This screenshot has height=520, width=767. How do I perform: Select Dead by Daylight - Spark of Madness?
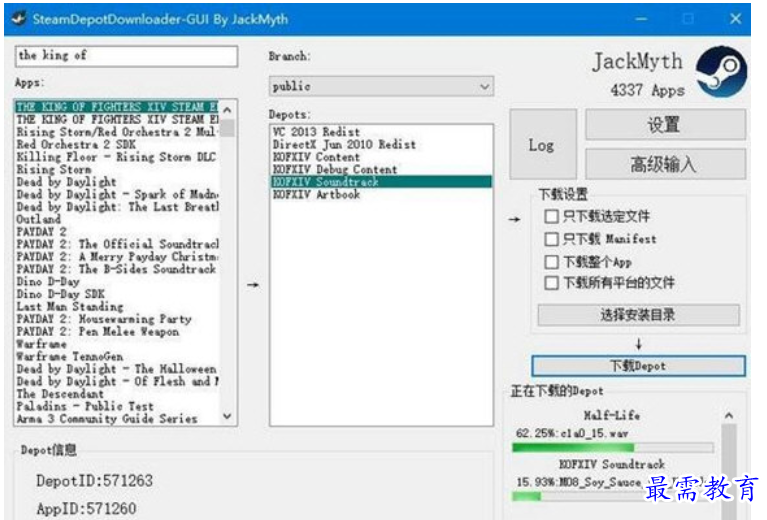(117, 194)
